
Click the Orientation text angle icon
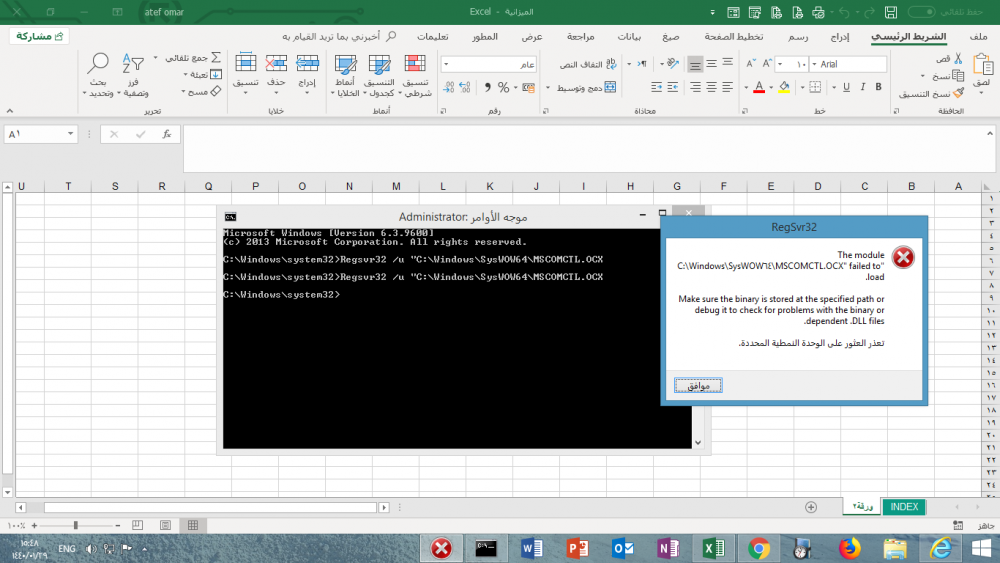673,63
